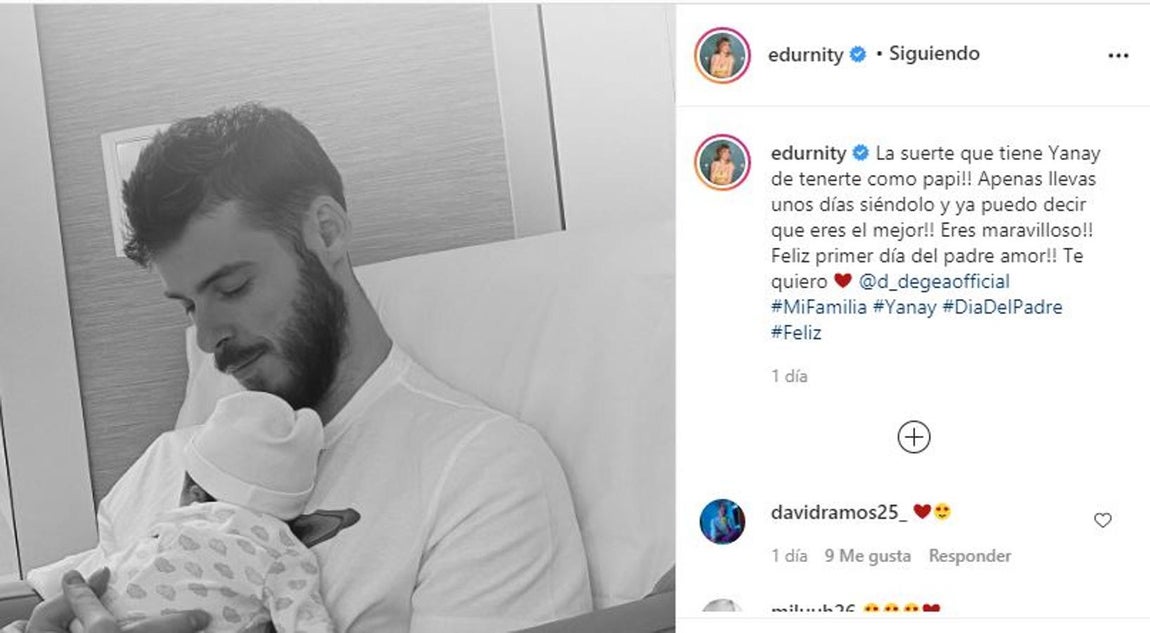Viewport: 1150px width, 633px height.
Task: Open the three-dot more options menu
Action: pyautogui.click(x=1118, y=56)
